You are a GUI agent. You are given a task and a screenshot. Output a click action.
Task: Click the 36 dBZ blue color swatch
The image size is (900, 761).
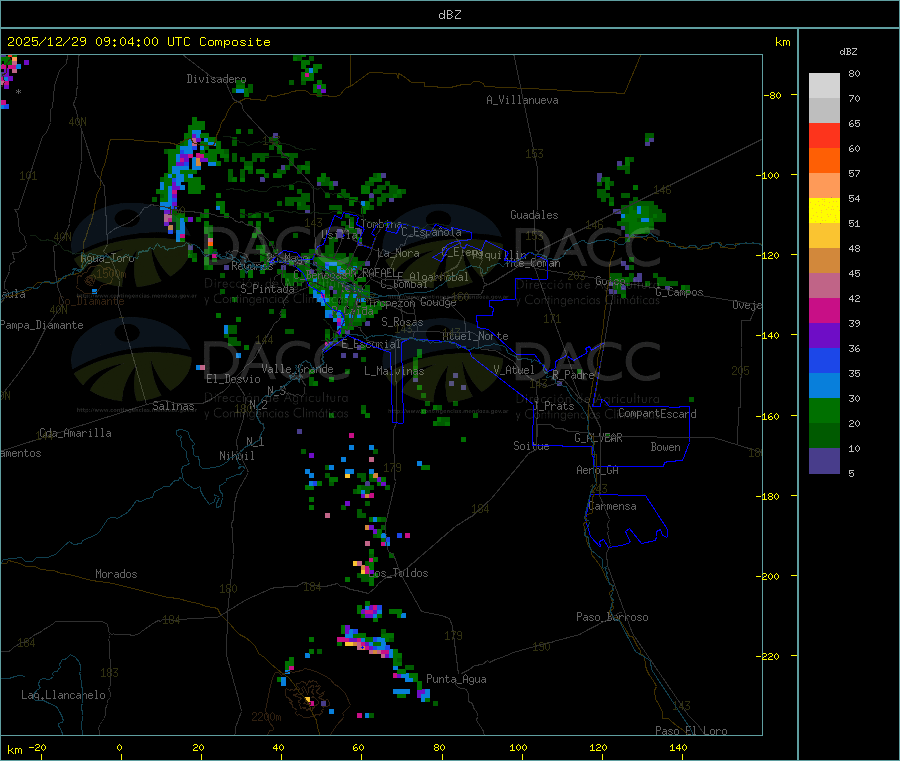pos(824,360)
